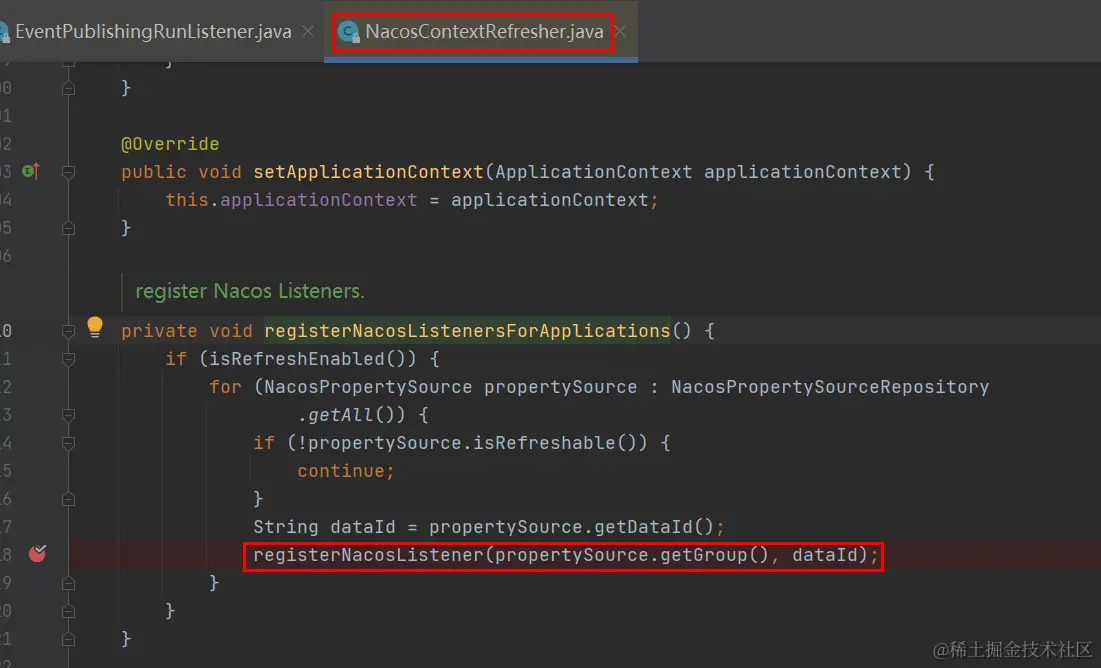Screen dimensions: 1101x668
Task: Click registerNacosListenersForApplications method name
Action: tap(468, 331)
